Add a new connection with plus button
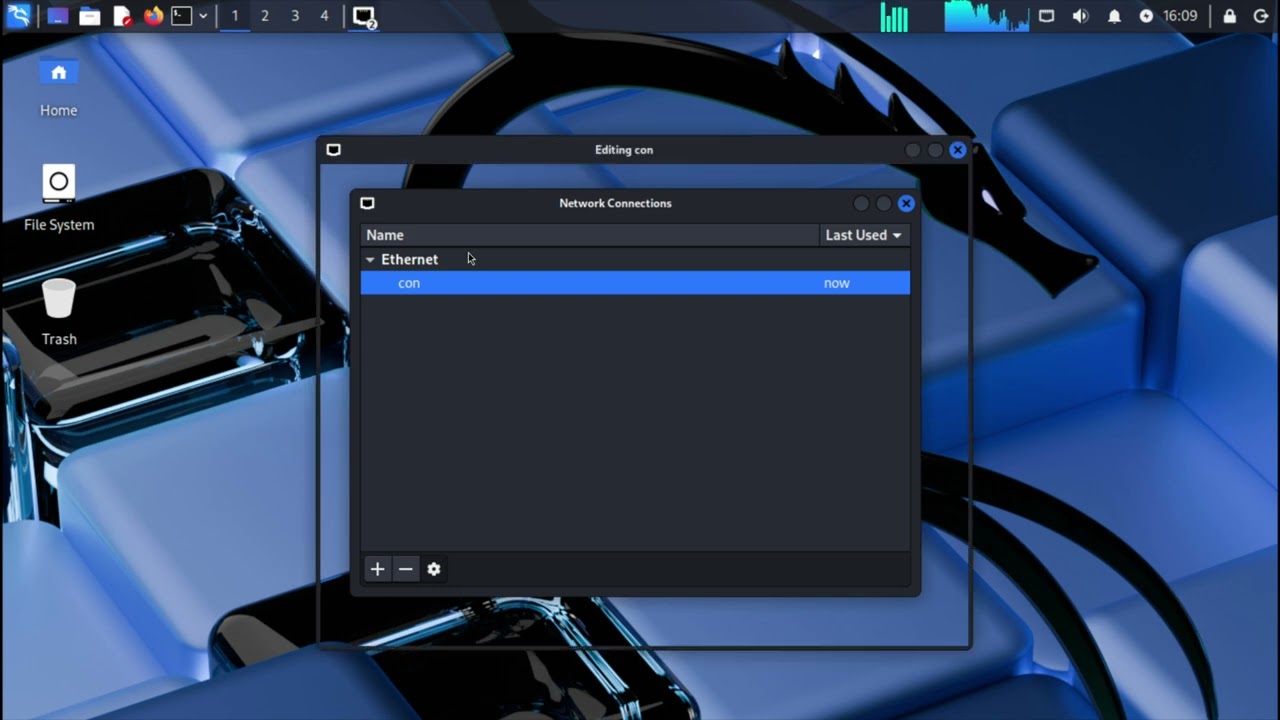1280x720 pixels. pyautogui.click(x=377, y=569)
